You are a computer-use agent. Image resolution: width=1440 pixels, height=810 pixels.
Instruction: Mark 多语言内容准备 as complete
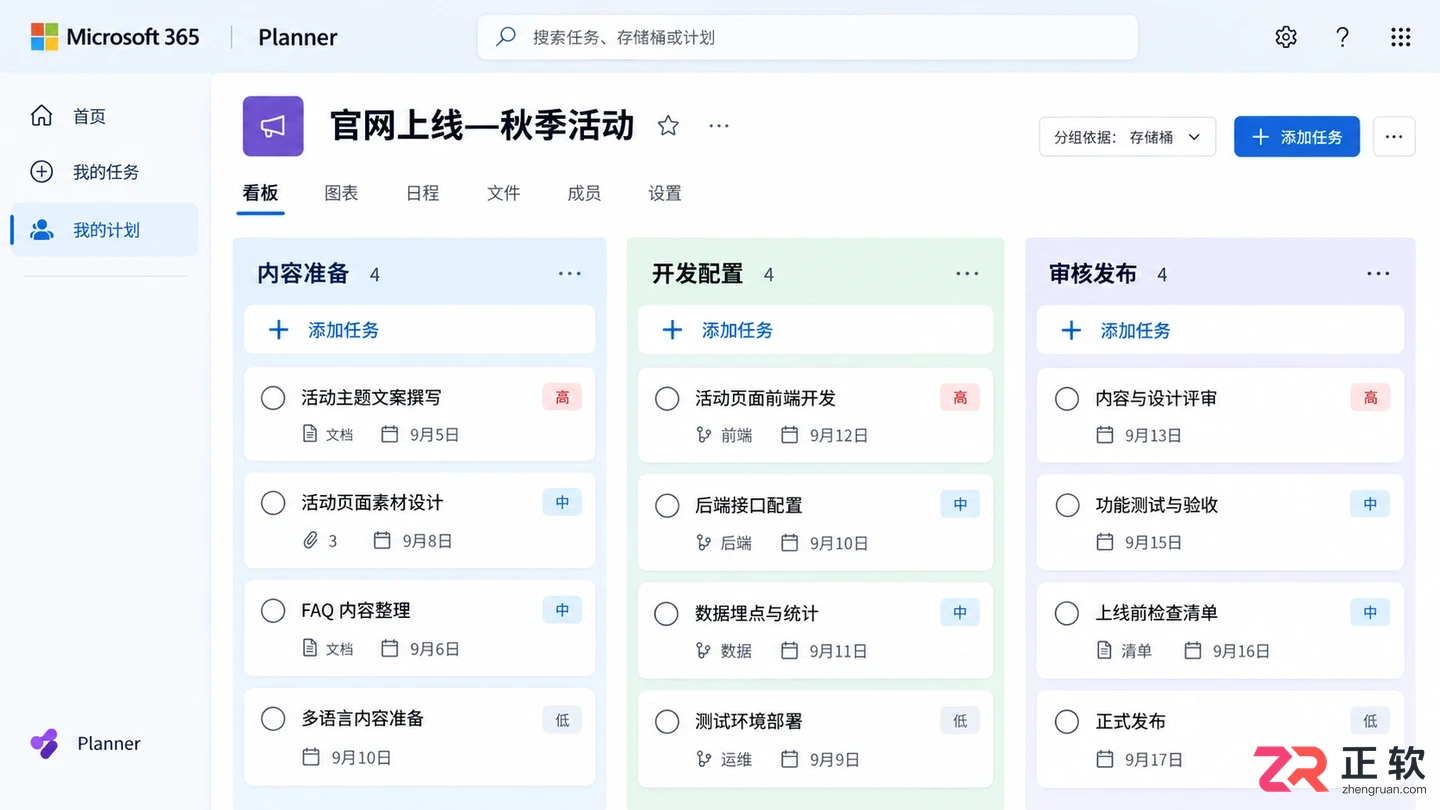(x=273, y=718)
